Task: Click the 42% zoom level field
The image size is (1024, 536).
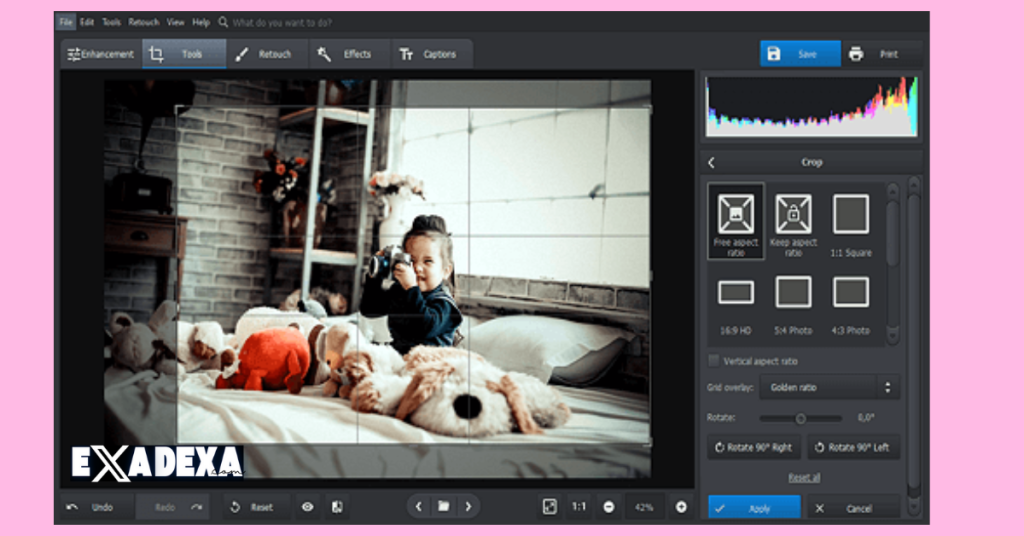Action: click(644, 507)
